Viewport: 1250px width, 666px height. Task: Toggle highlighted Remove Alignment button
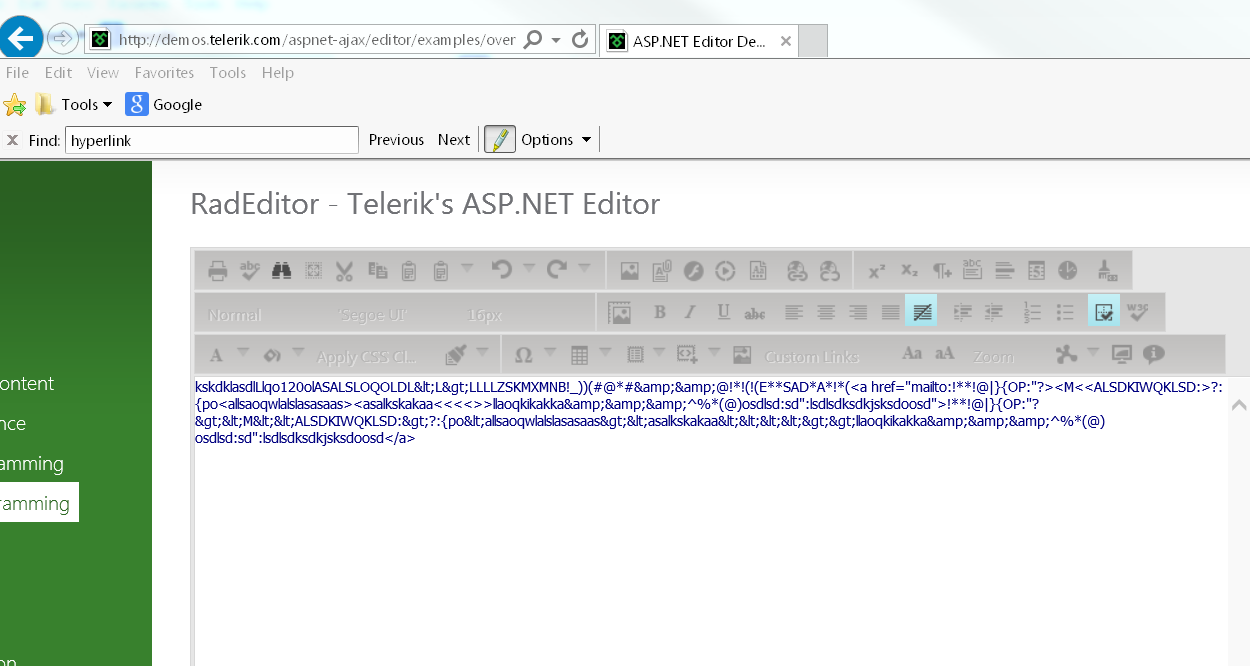(x=922, y=312)
